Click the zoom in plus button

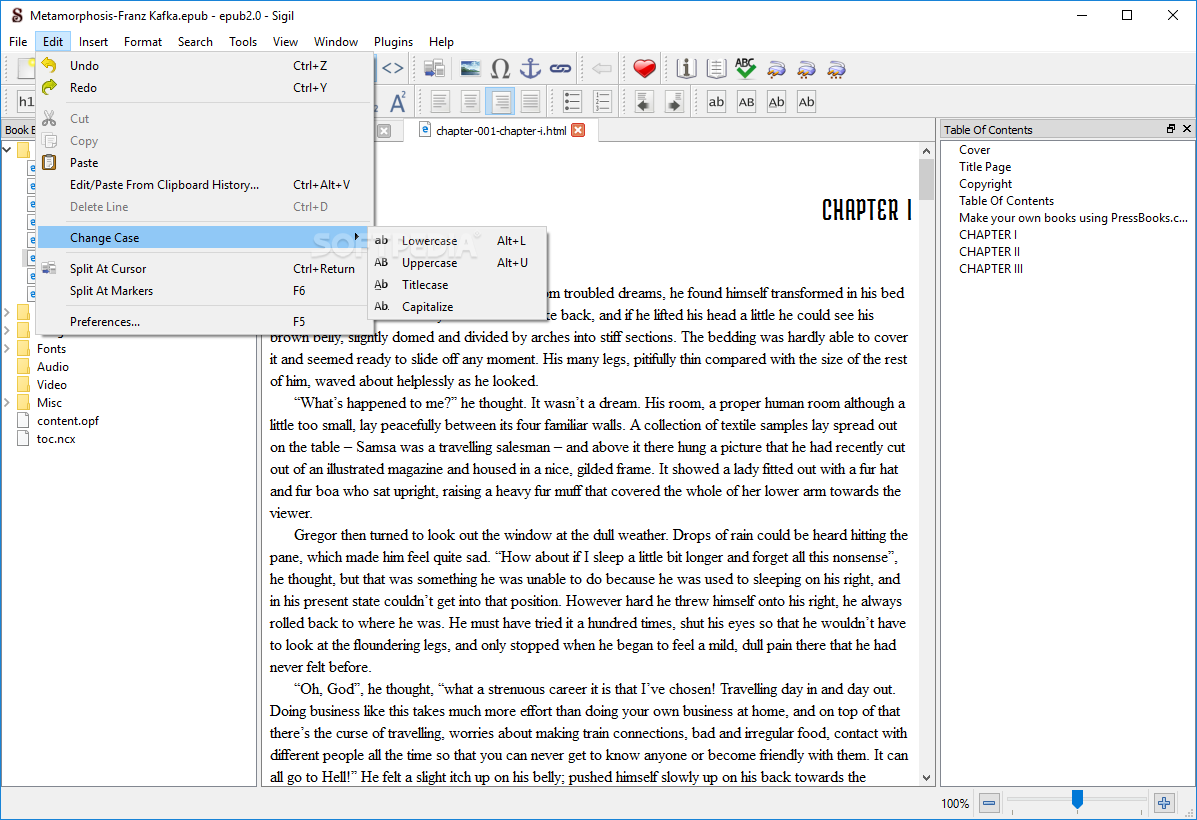coord(1163,802)
